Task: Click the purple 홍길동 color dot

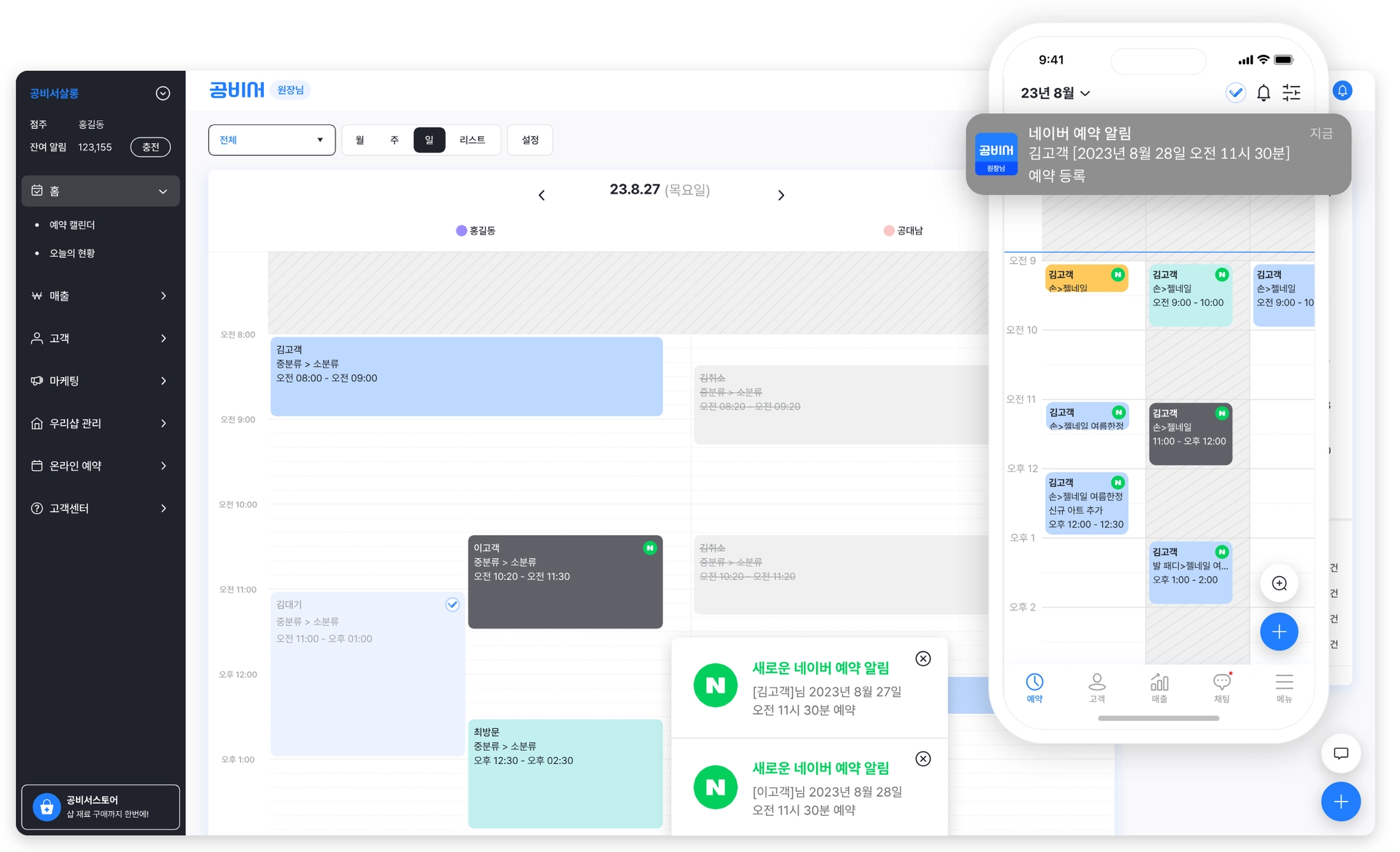Action: [461, 231]
